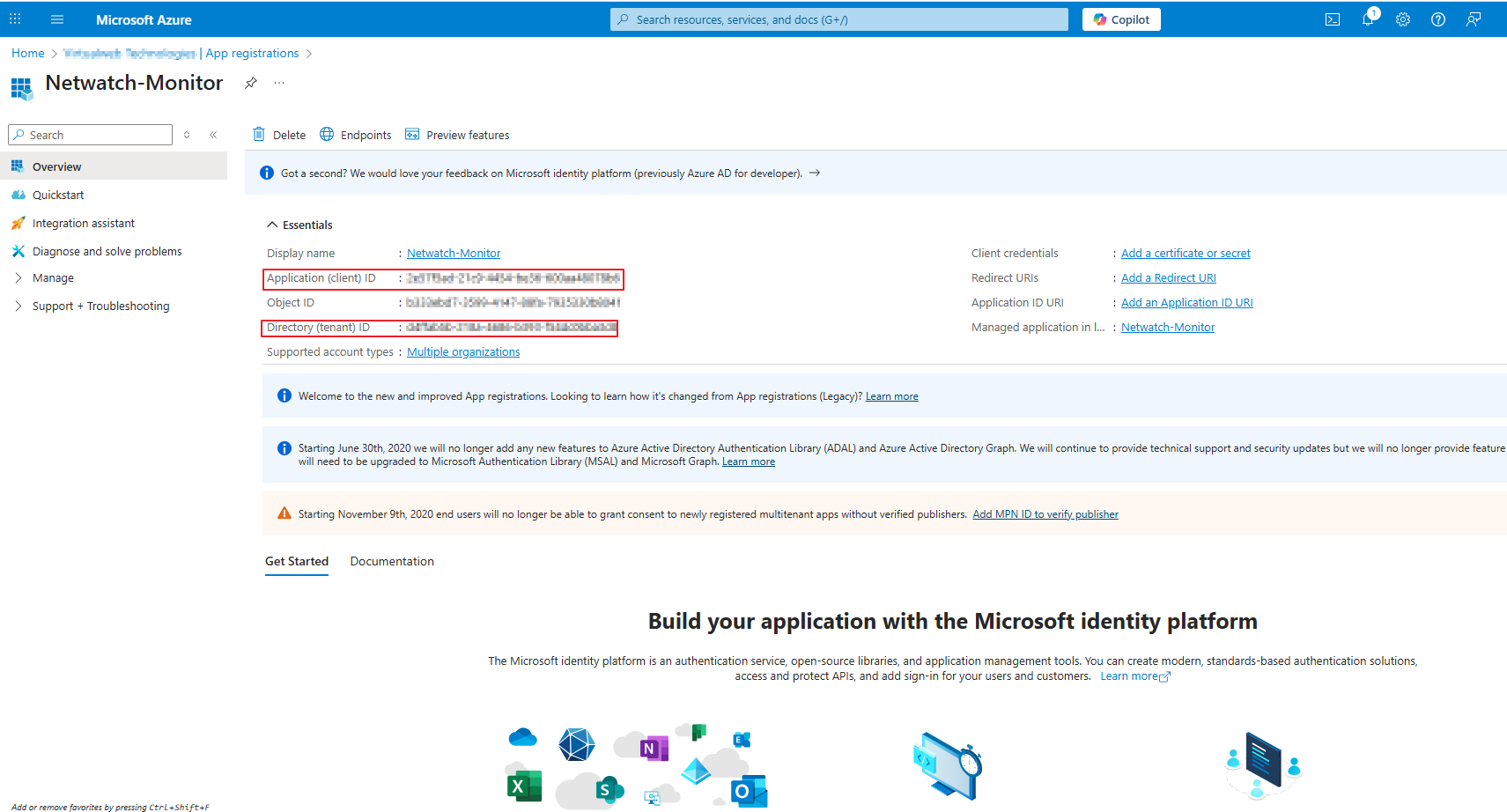
Task: Click the Quickstart cloud icon
Action: pyautogui.click(x=18, y=195)
